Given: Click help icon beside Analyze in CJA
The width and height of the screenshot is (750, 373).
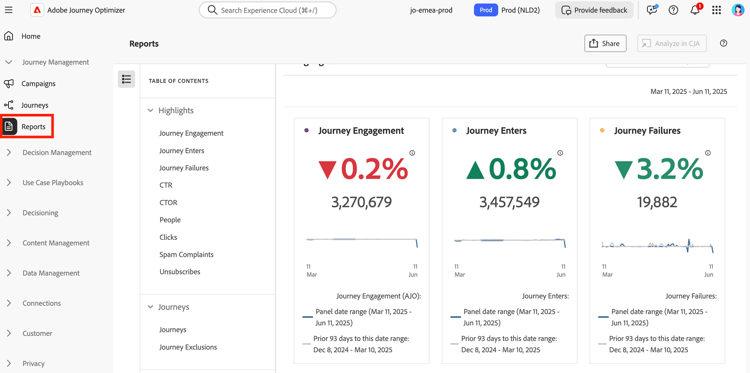Looking at the screenshot, I should tap(723, 44).
